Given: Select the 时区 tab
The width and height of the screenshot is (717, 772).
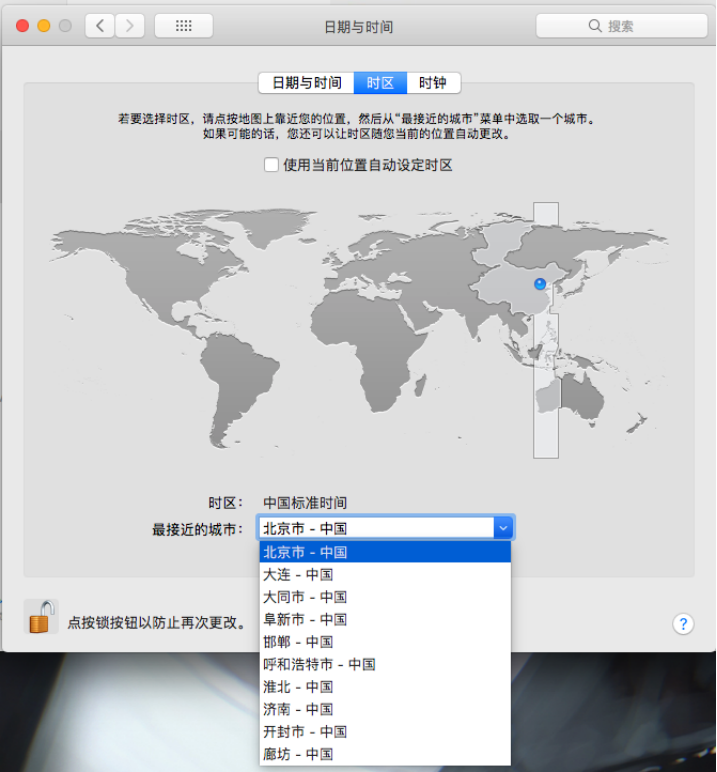Looking at the screenshot, I should [380, 83].
